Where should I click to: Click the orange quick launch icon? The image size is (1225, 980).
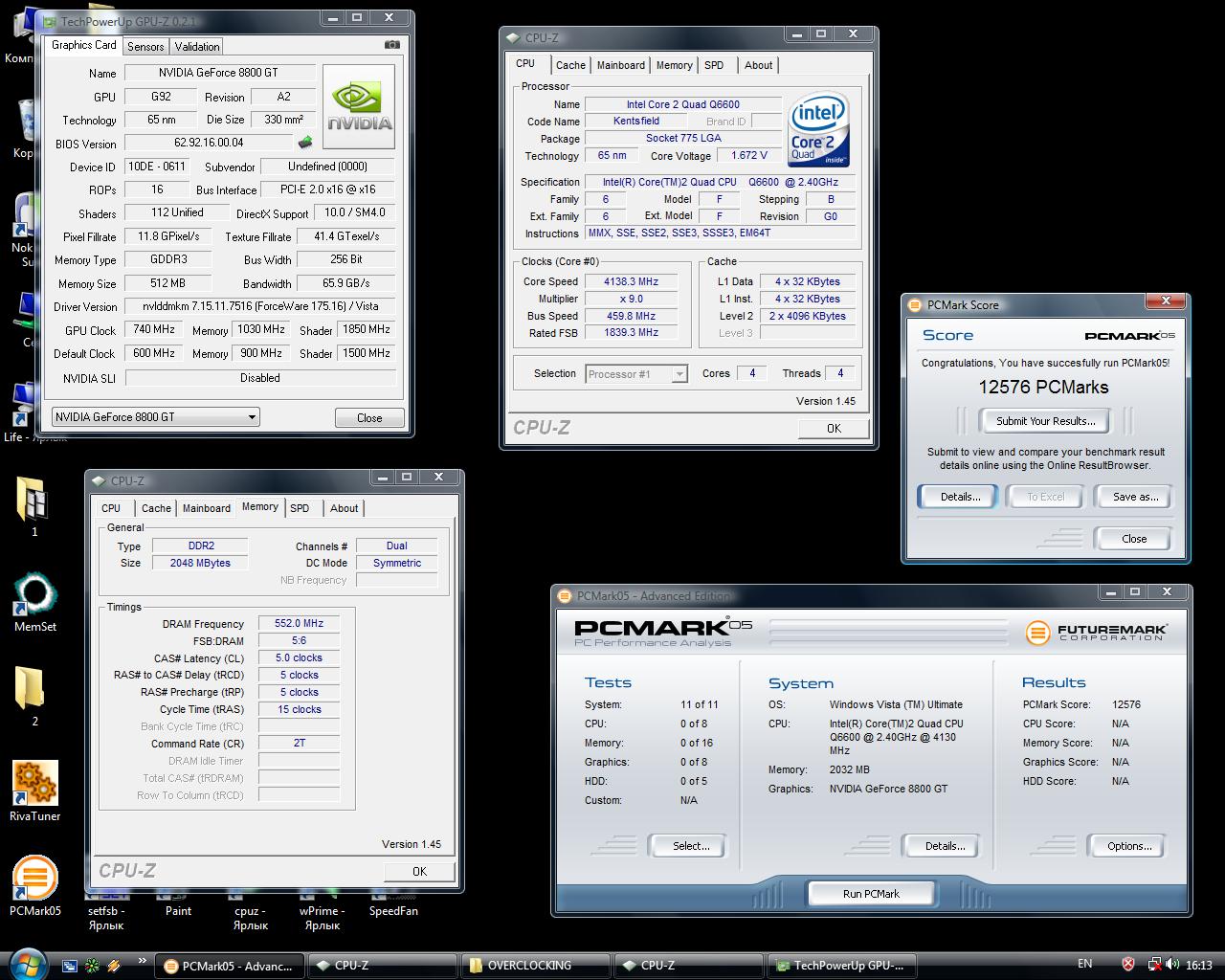pyautogui.click(x=114, y=965)
